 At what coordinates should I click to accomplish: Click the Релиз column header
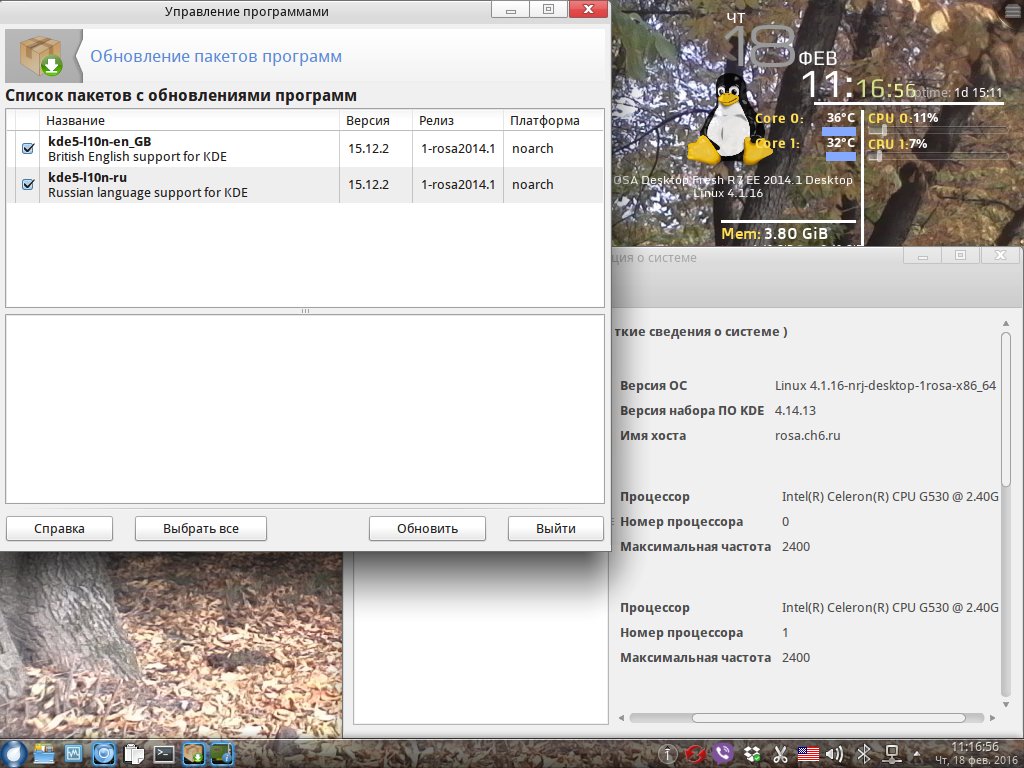coord(457,120)
